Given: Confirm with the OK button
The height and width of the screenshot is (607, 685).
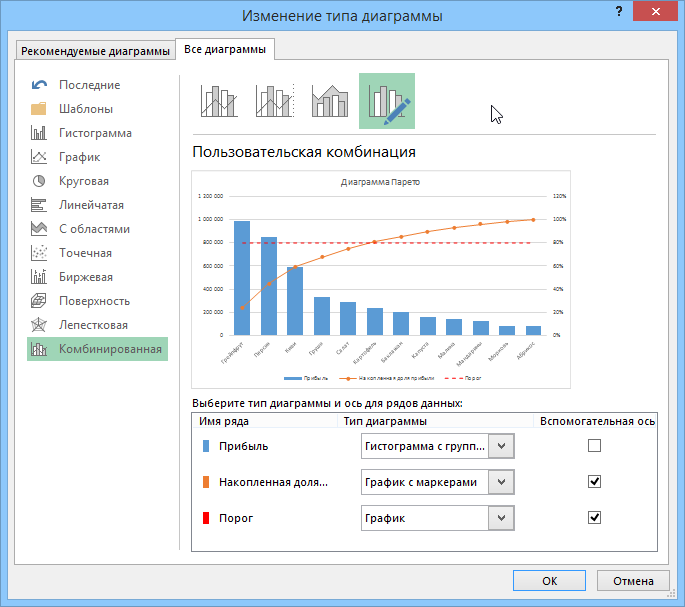Looking at the screenshot, I should tap(549, 581).
